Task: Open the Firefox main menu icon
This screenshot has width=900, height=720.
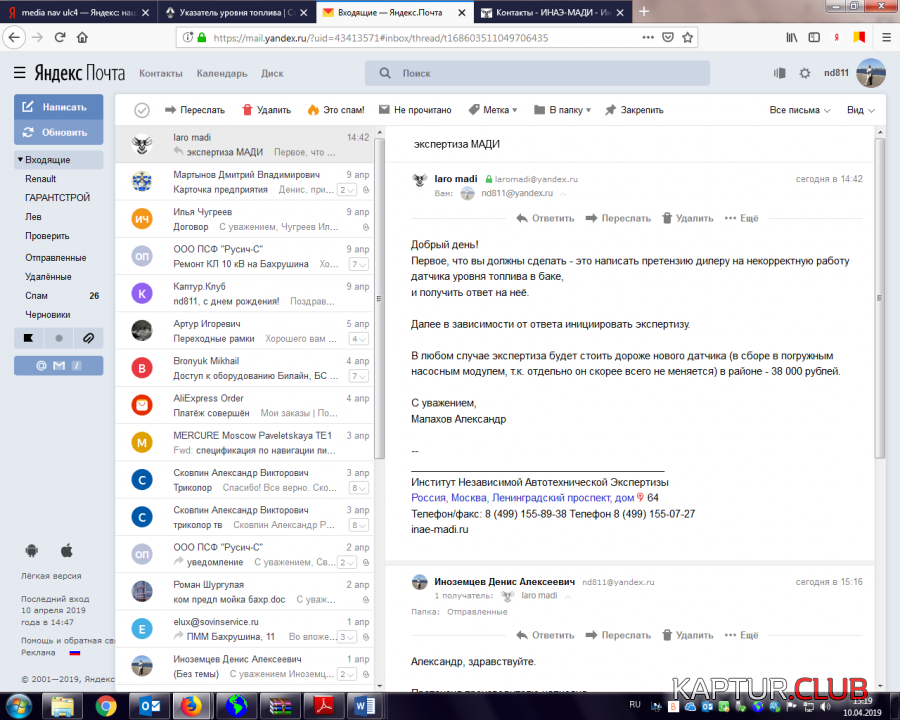Action: [886, 37]
